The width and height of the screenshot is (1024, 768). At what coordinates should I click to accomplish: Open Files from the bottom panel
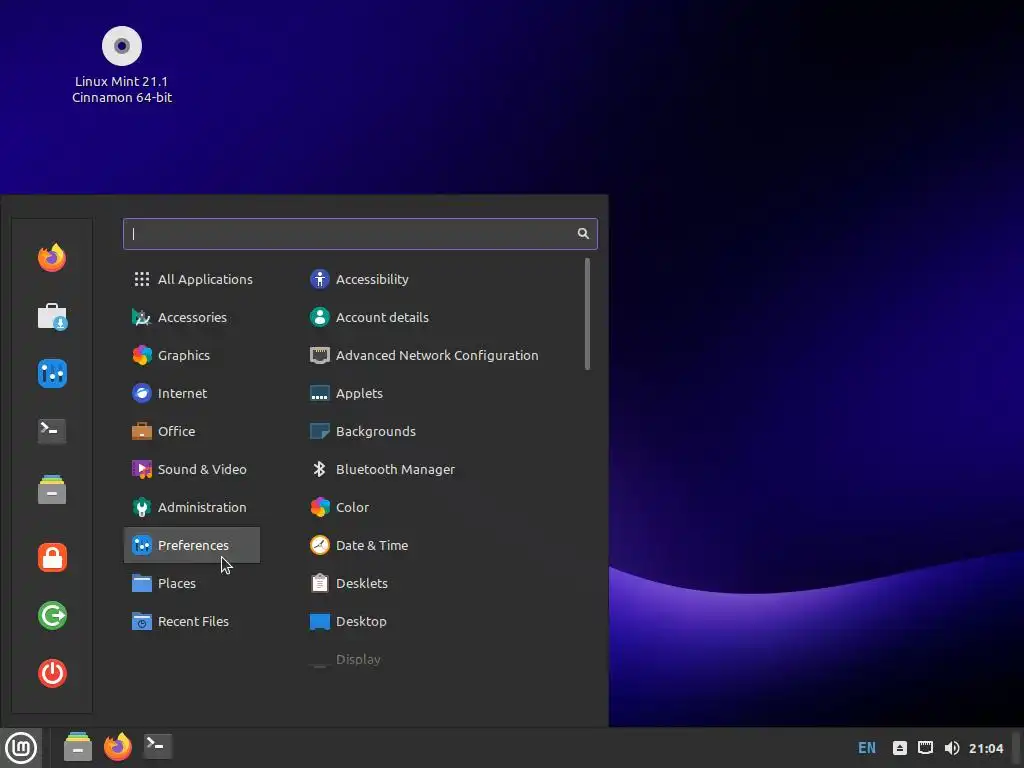coord(78,746)
